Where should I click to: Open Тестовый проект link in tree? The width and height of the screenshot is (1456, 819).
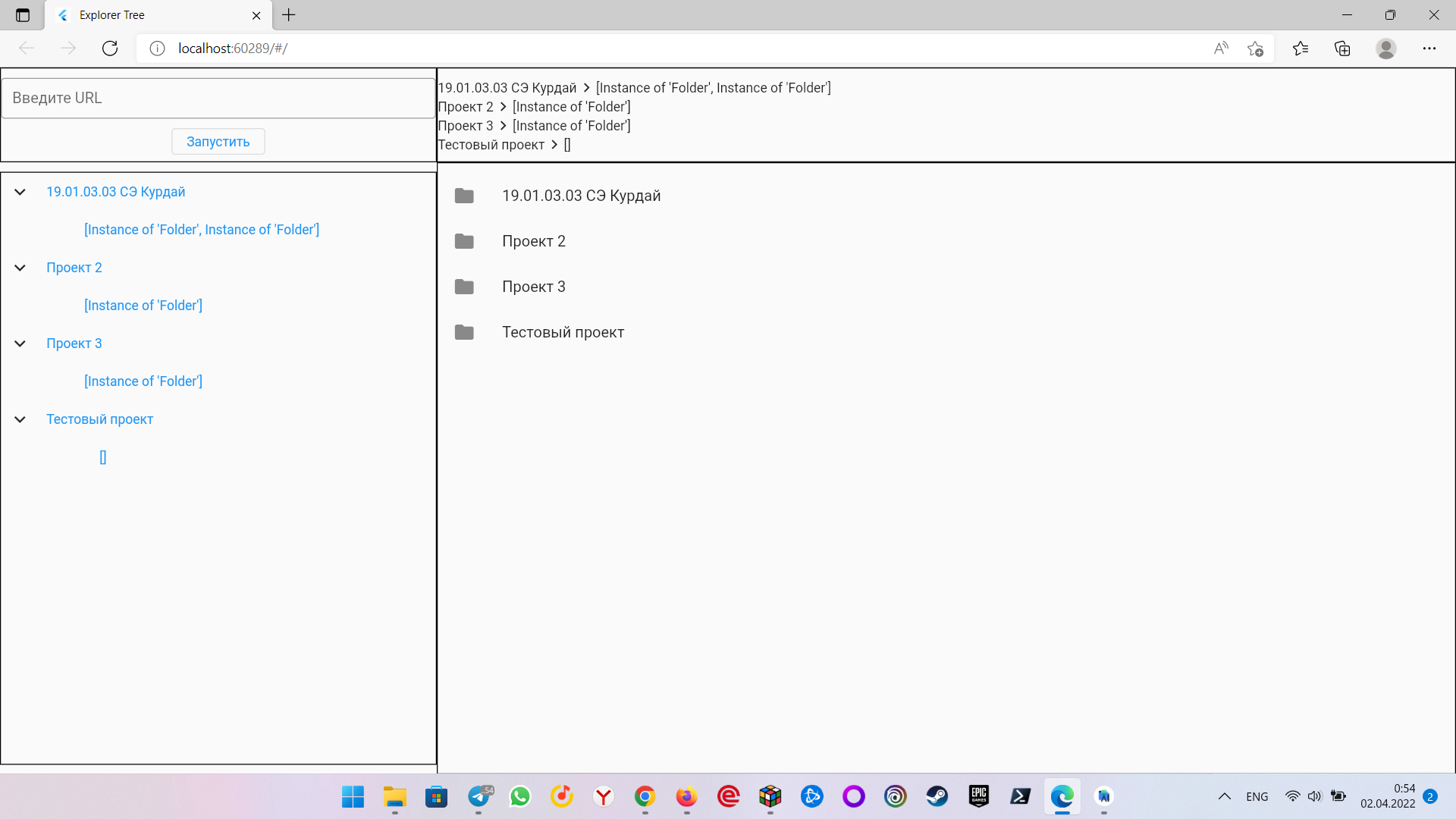(x=99, y=419)
